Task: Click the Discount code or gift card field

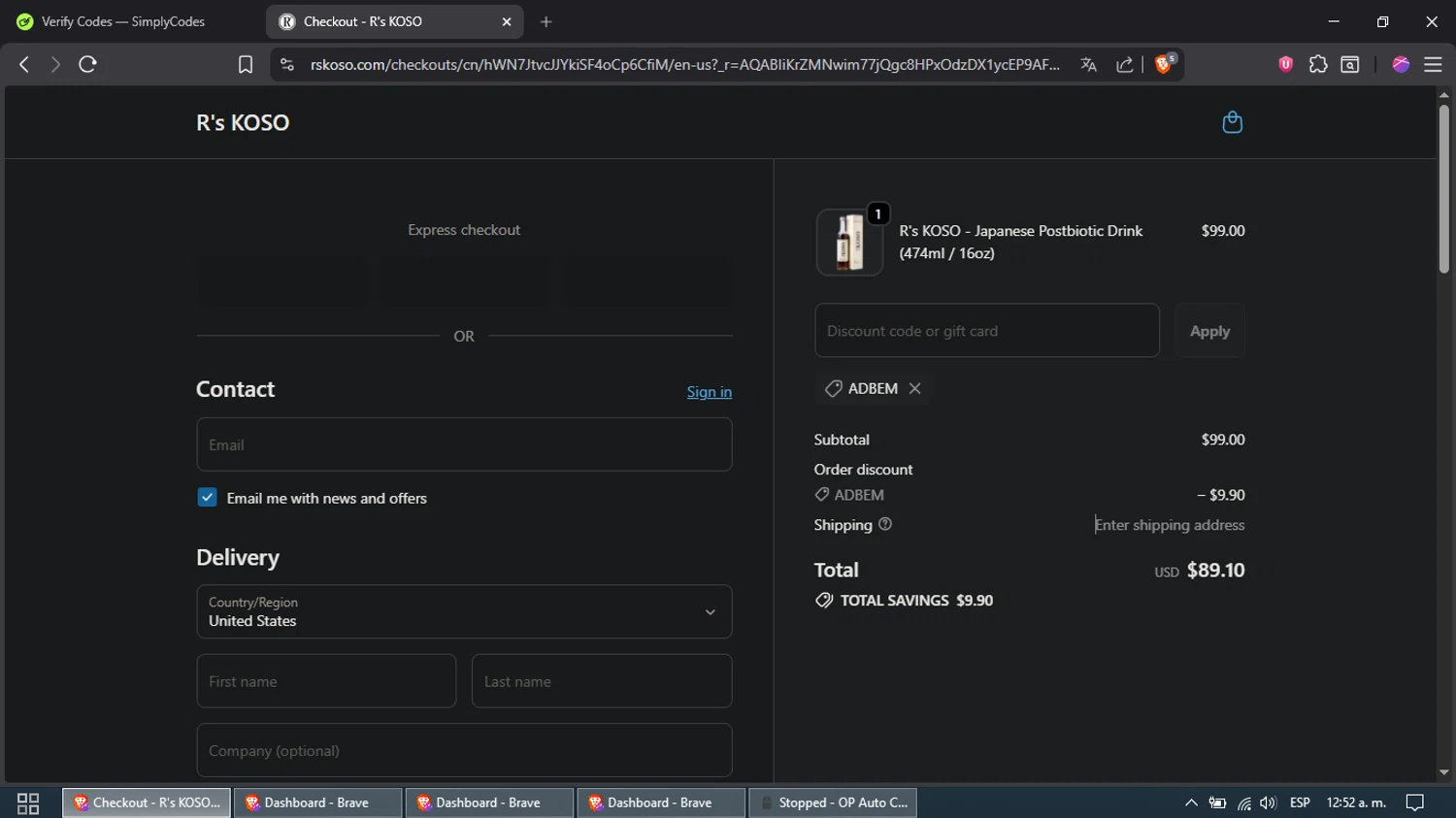Action: pos(987,331)
